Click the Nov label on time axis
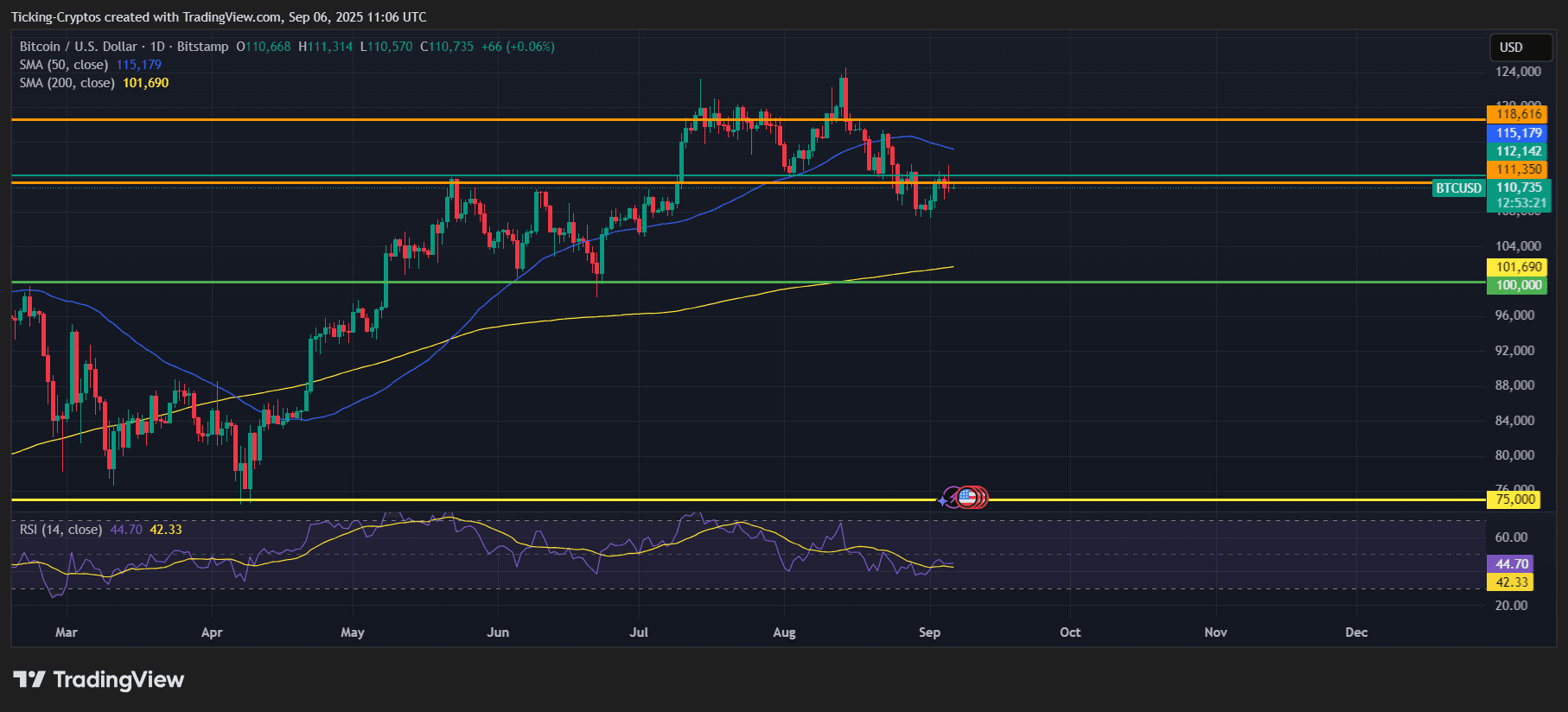This screenshot has width=1568, height=712. tap(1216, 633)
